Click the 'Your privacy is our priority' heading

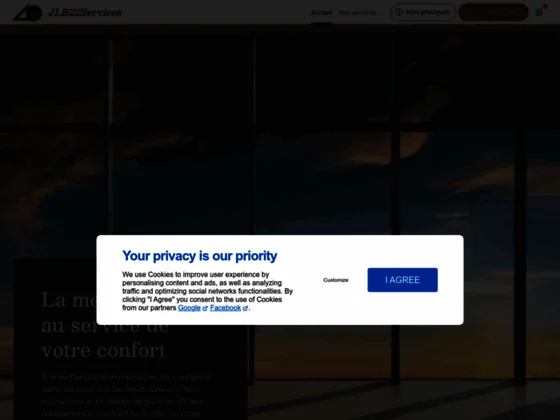pos(200,256)
